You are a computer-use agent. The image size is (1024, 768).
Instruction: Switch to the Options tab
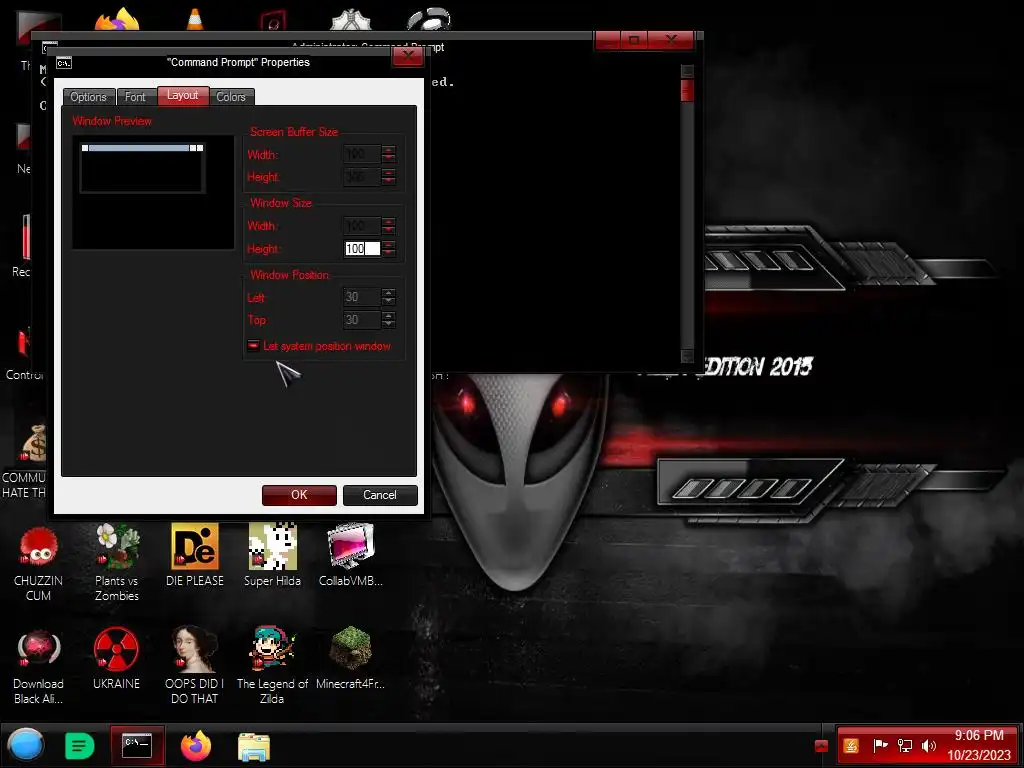click(x=88, y=97)
